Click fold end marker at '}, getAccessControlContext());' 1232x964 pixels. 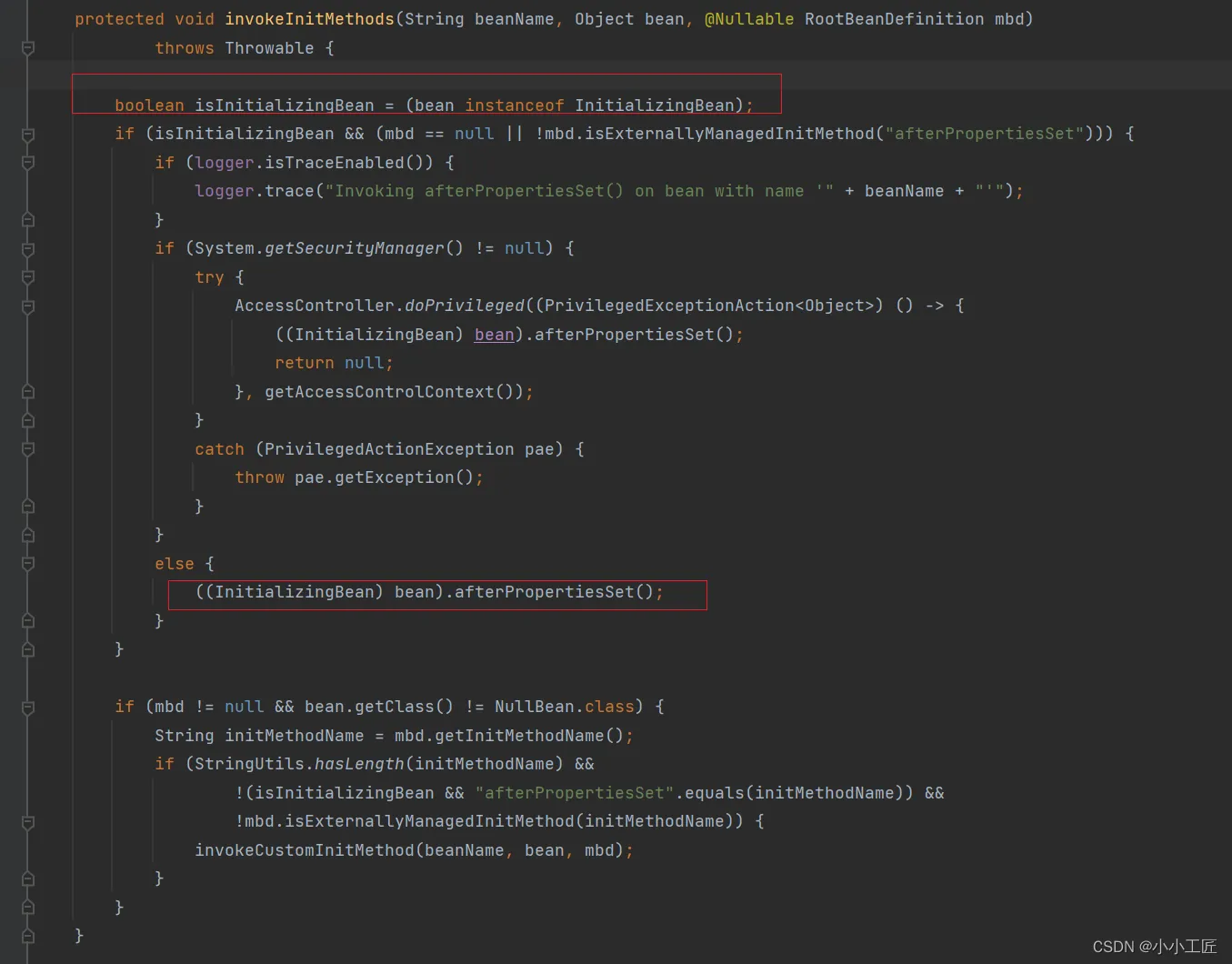tap(28, 392)
